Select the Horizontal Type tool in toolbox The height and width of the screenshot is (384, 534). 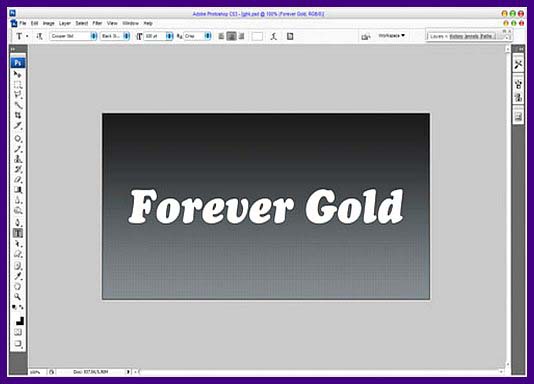pyautogui.click(x=17, y=233)
